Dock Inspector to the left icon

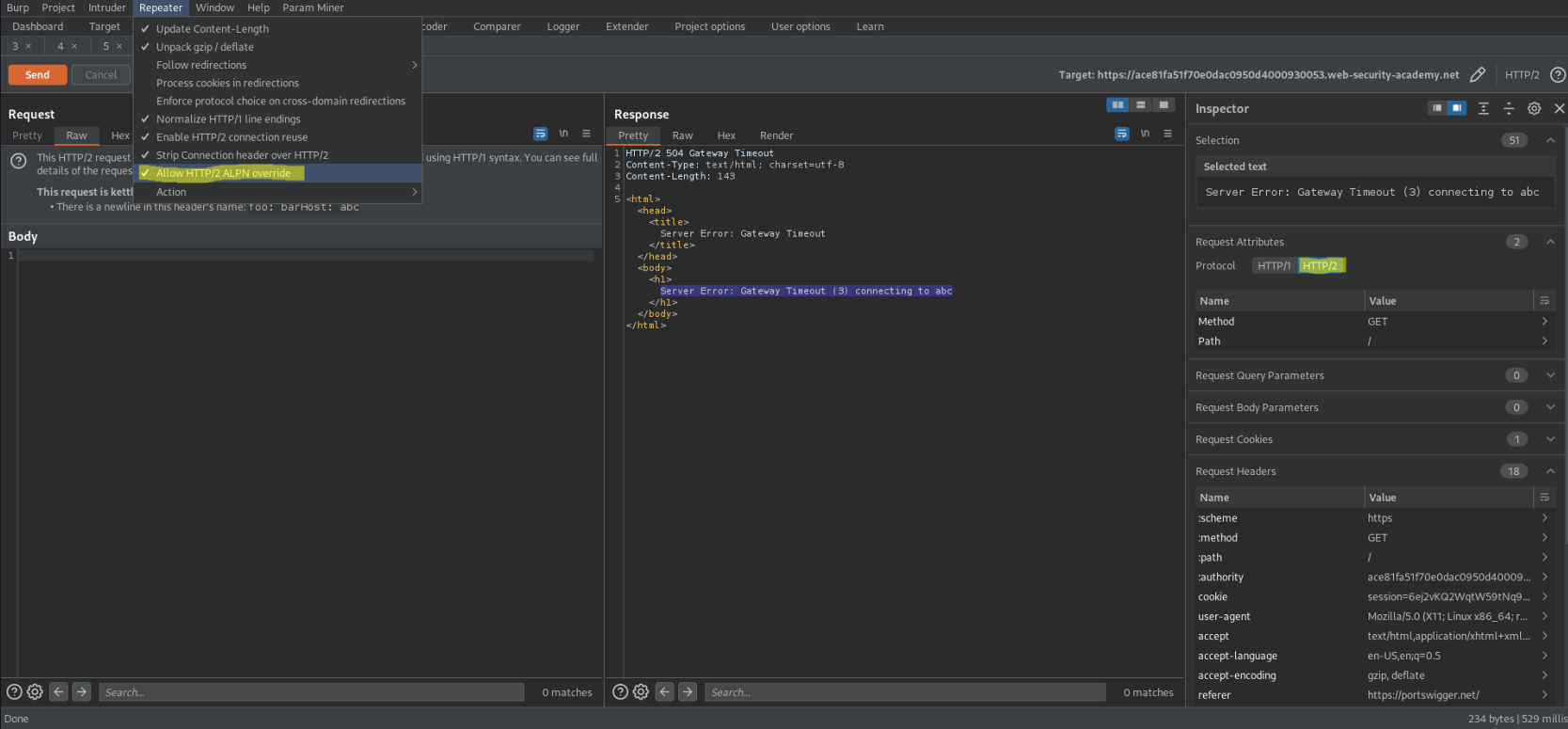click(1436, 108)
